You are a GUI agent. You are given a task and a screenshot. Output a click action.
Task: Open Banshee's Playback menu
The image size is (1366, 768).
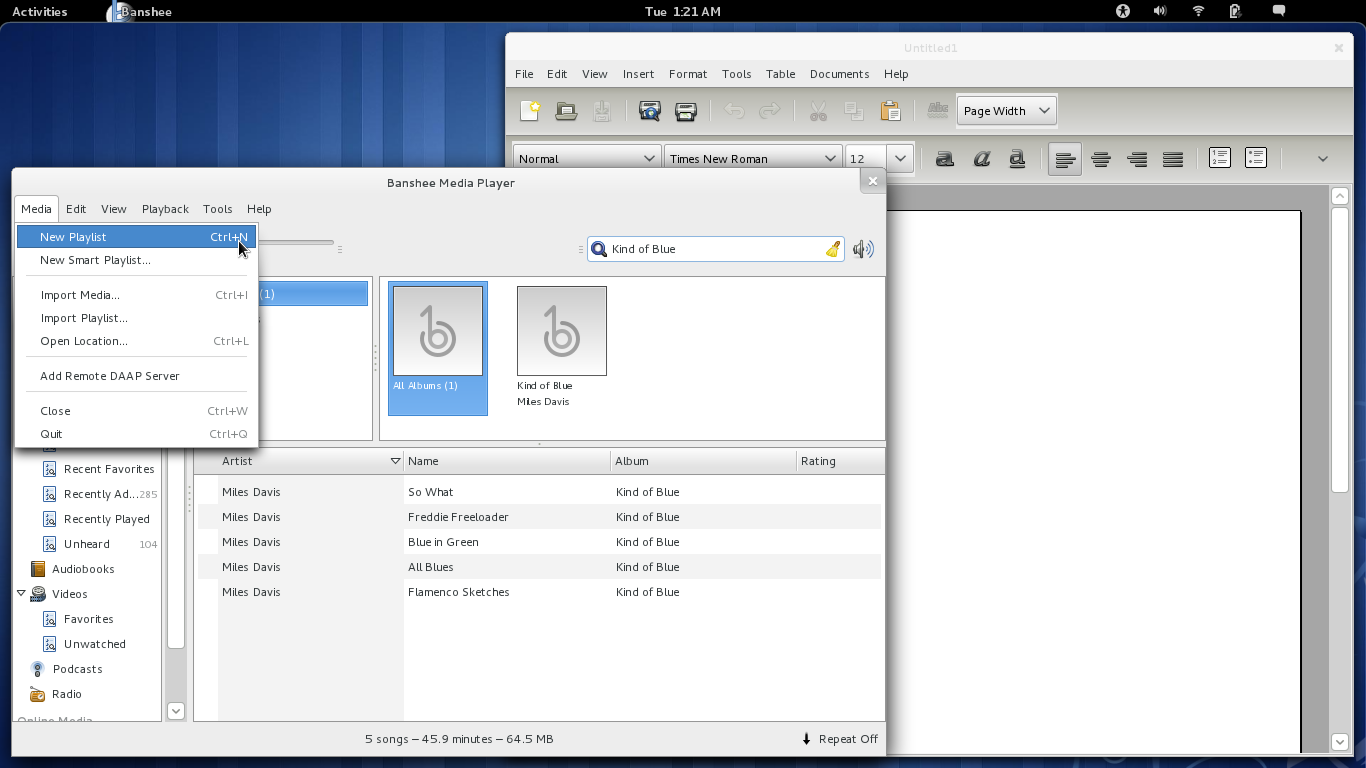(x=165, y=209)
